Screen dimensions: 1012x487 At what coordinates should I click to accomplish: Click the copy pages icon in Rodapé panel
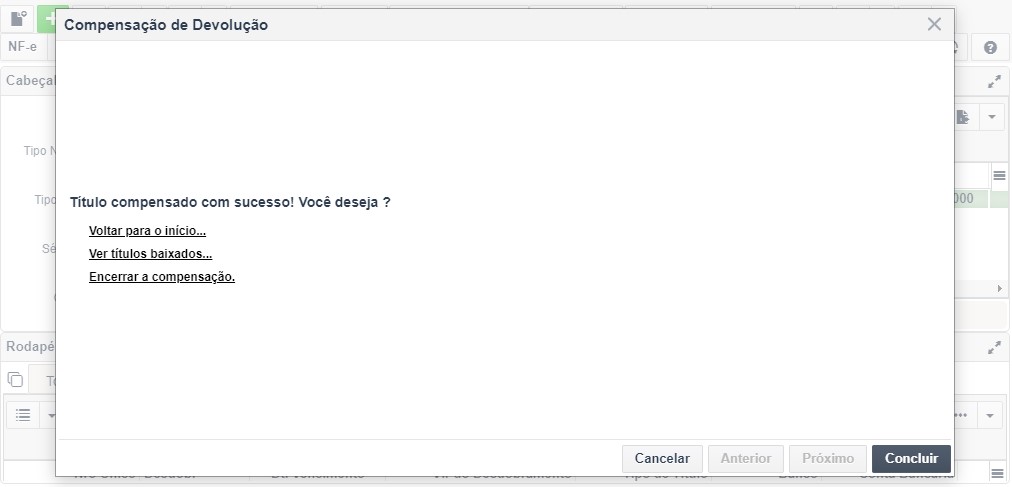coord(15,379)
